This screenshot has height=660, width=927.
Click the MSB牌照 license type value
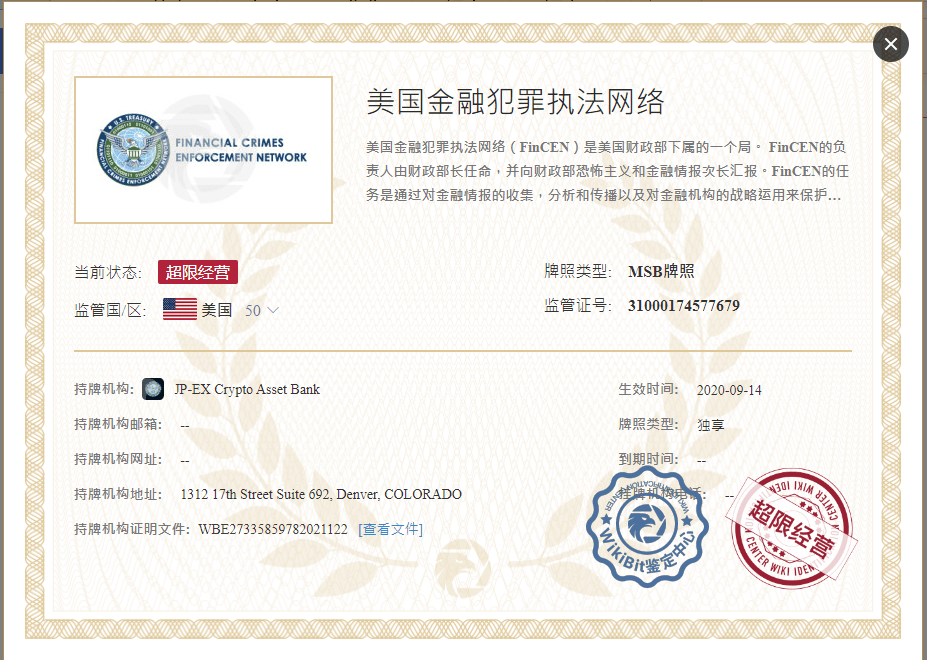[x=661, y=272]
